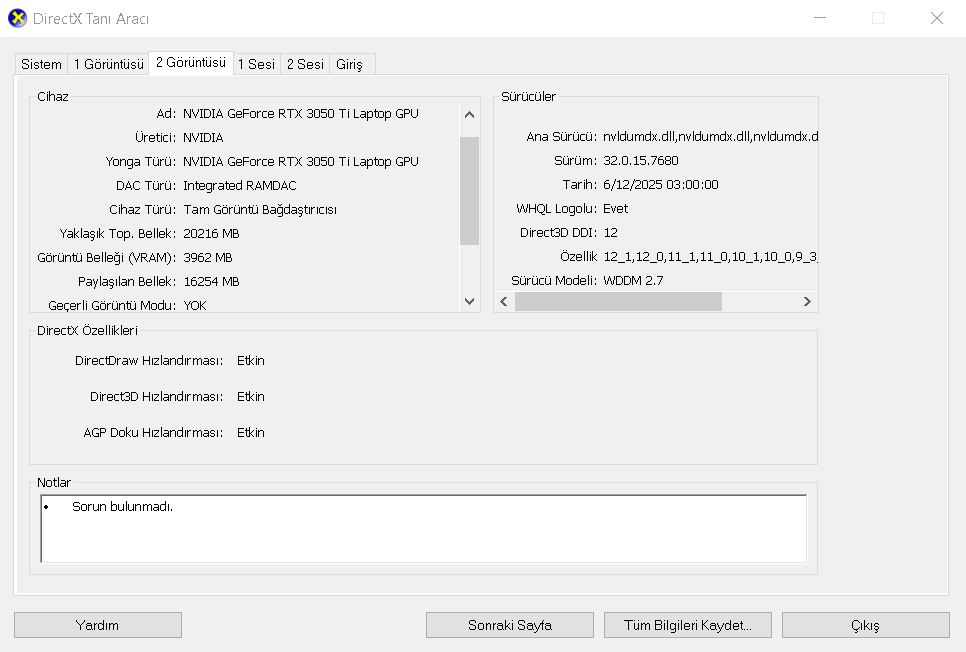Click the Ad value NVIDIA GeForce RTX 3050 Ti
The image size is (966, 652).
click(301, 113)
